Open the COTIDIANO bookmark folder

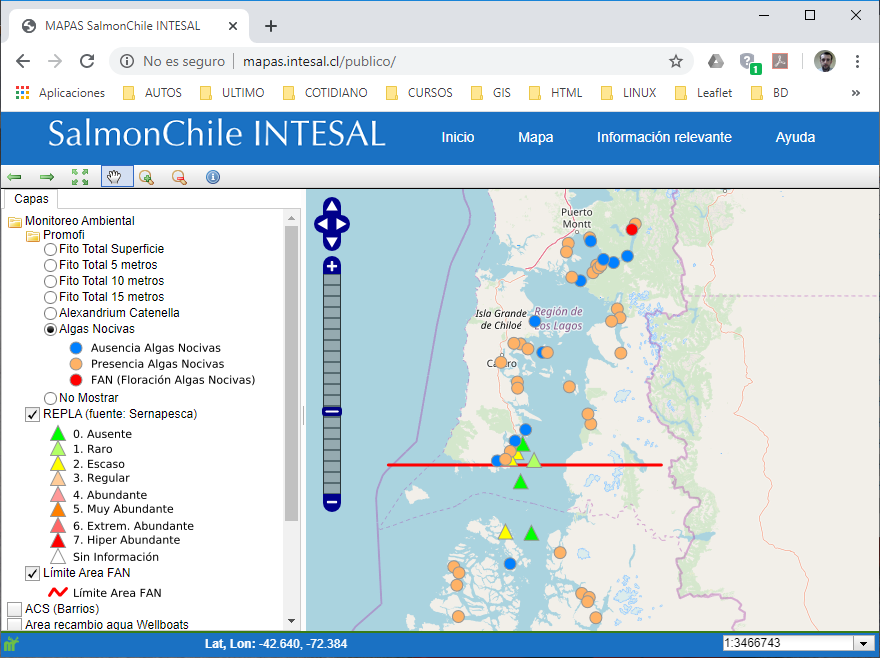point(325,93)
